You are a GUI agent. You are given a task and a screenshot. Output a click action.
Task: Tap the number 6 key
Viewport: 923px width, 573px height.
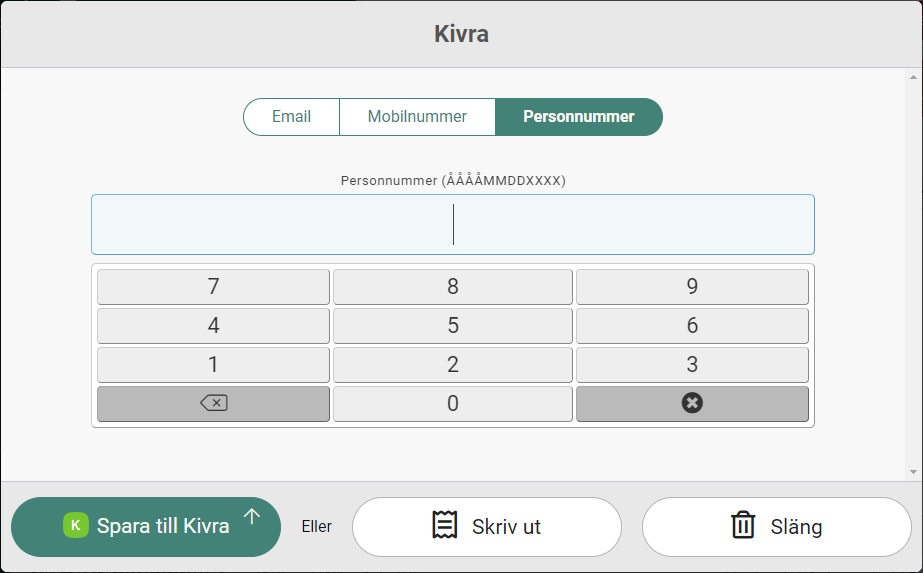point(692,326)
